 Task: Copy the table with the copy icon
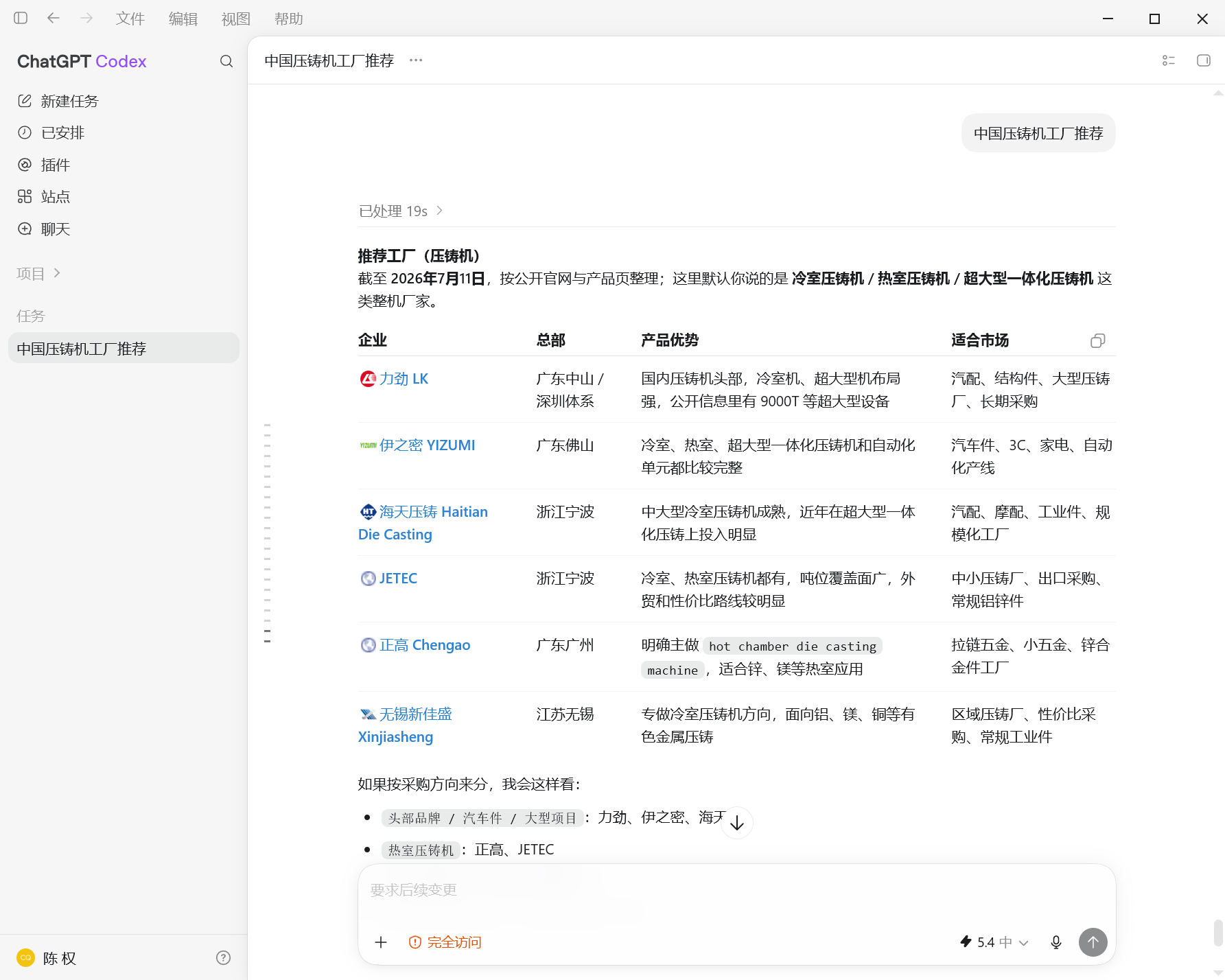[x=1098, y=340]
